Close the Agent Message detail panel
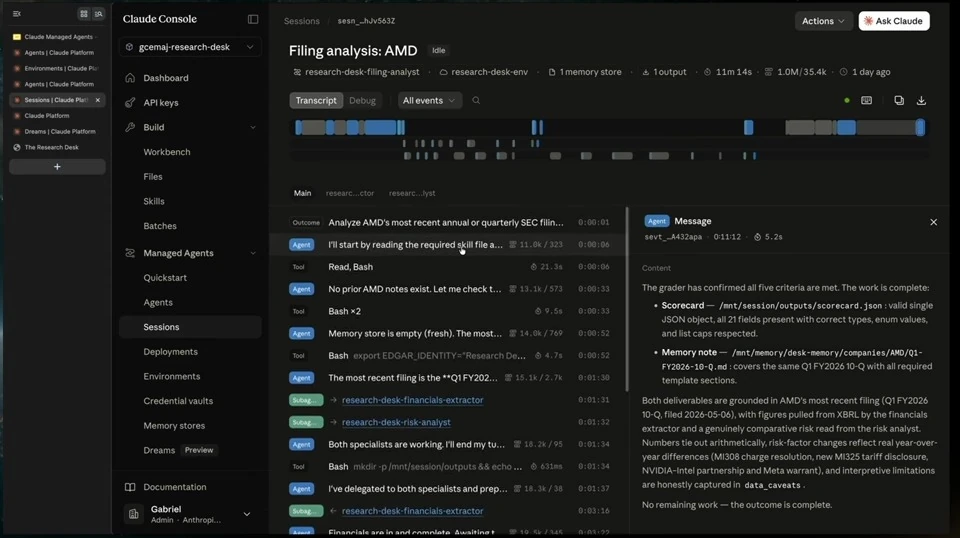 [933, 222]
